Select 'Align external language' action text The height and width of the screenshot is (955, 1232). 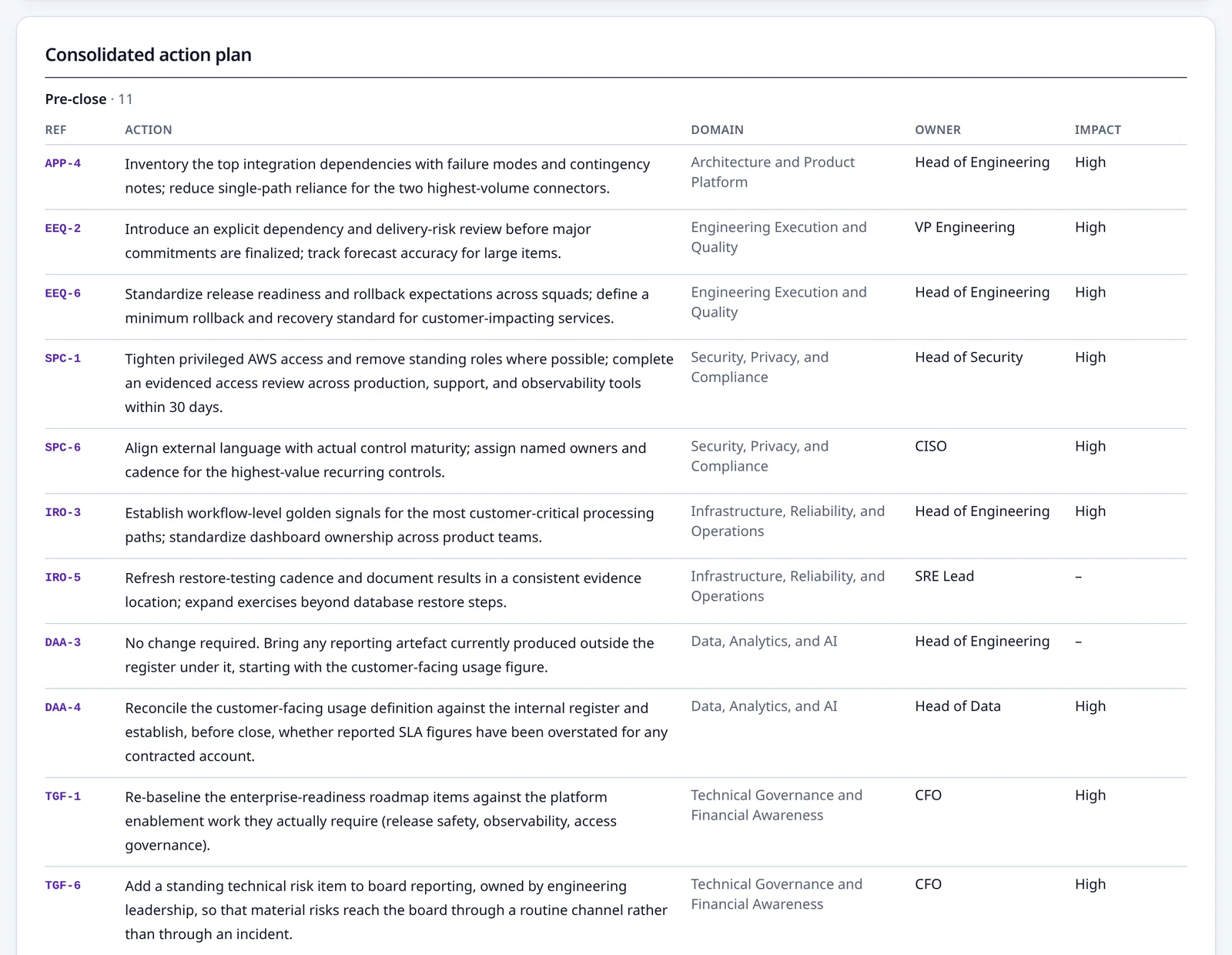tap(386, 460)
